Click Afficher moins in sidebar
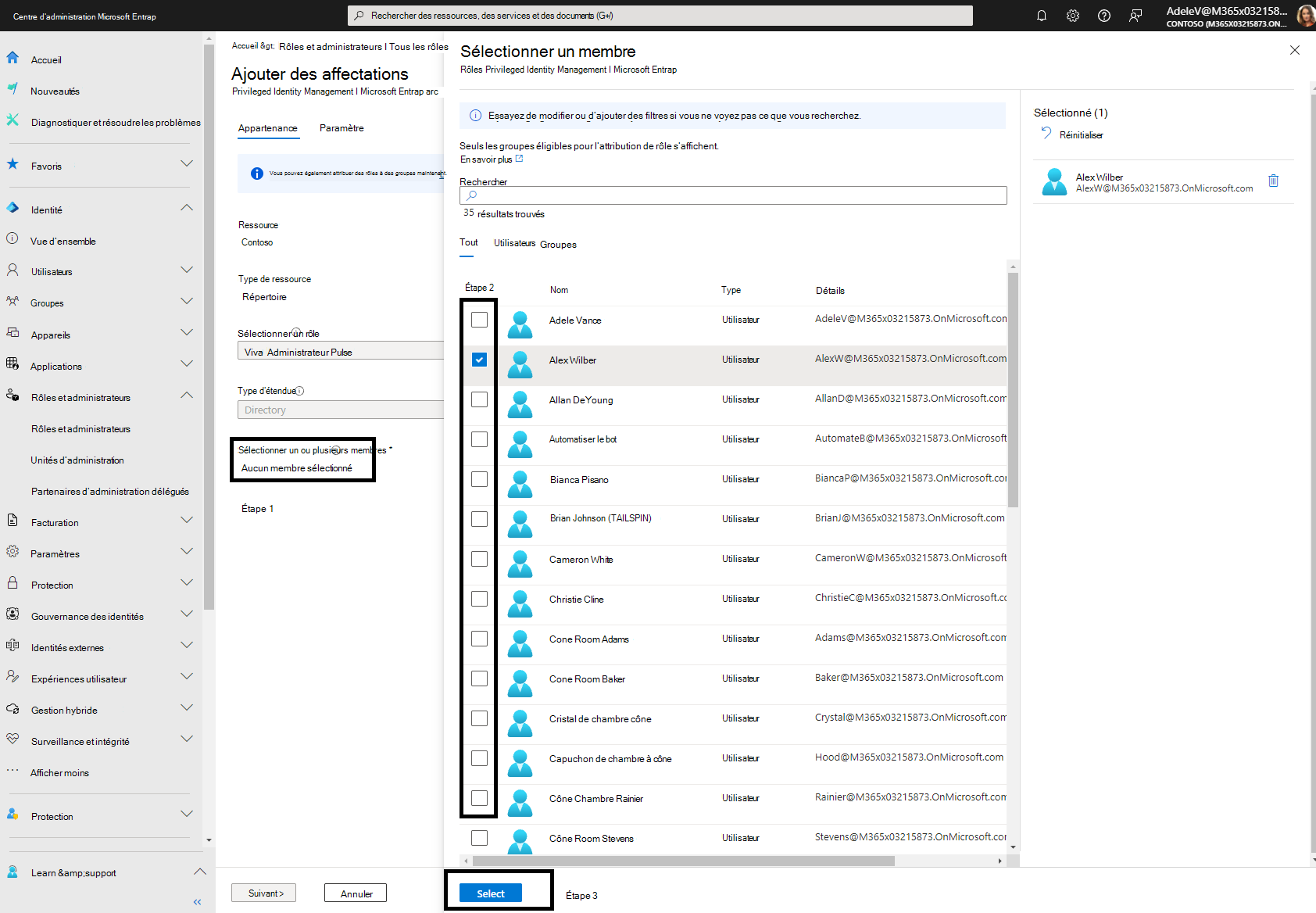The width and height of the screenshot is (1316, 913). click(59, 773)
